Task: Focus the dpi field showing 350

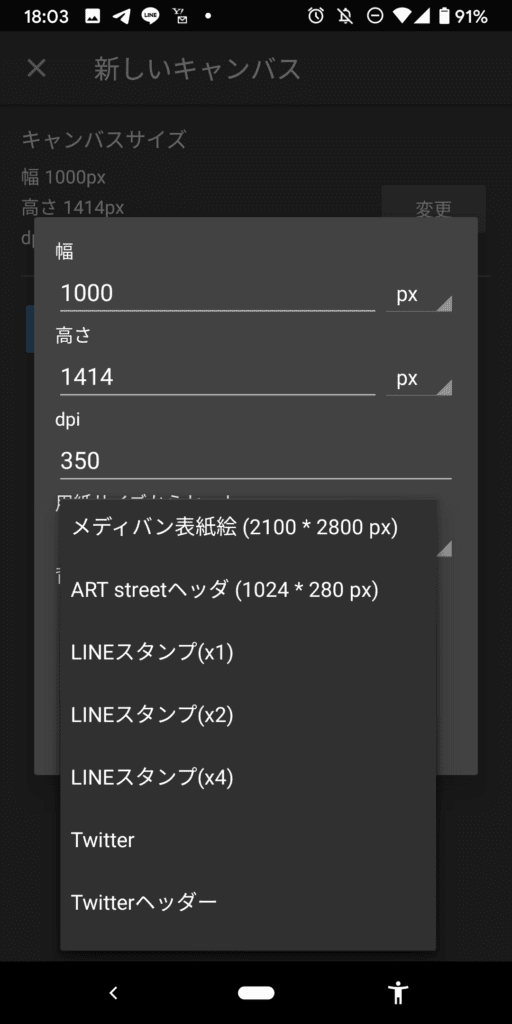Action: 256,461
